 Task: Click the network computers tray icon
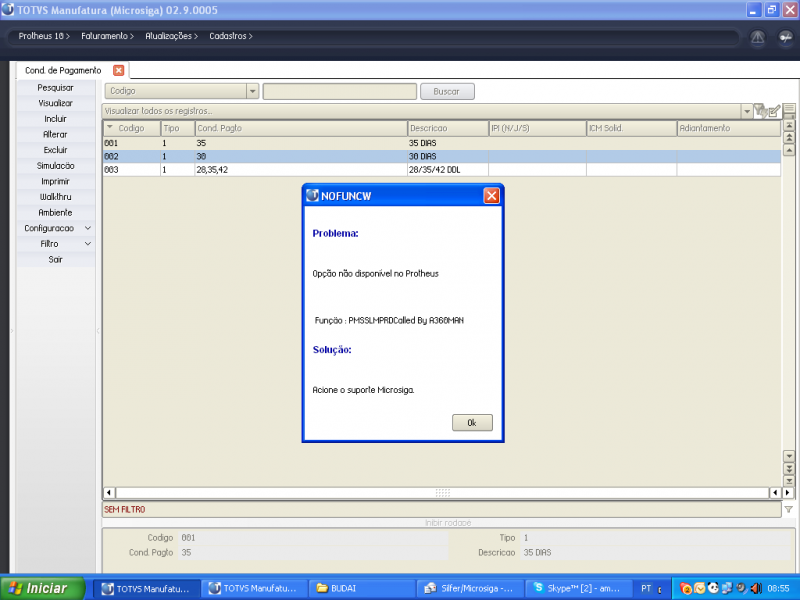click(727, 588)
